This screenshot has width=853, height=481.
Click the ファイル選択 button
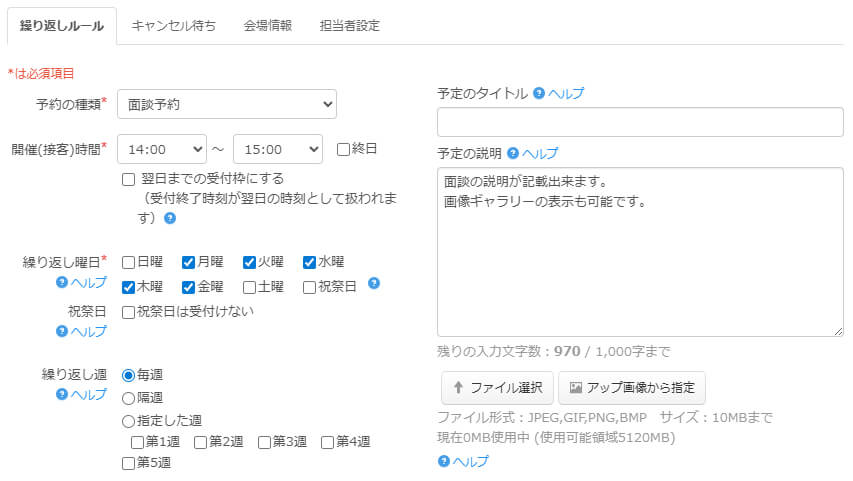[497, 388]
